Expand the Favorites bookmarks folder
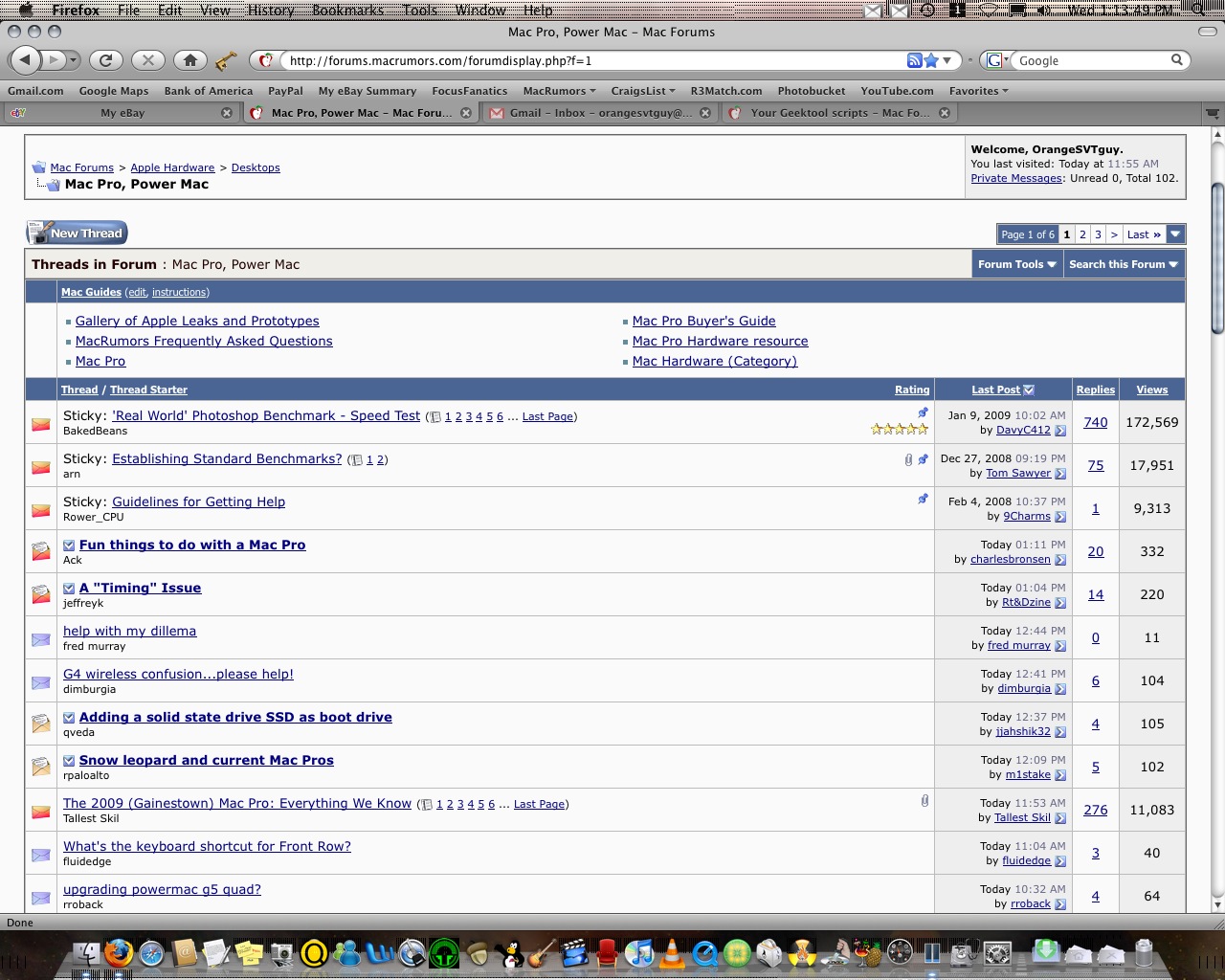1225x980 pixels. (x=979, y=91)
